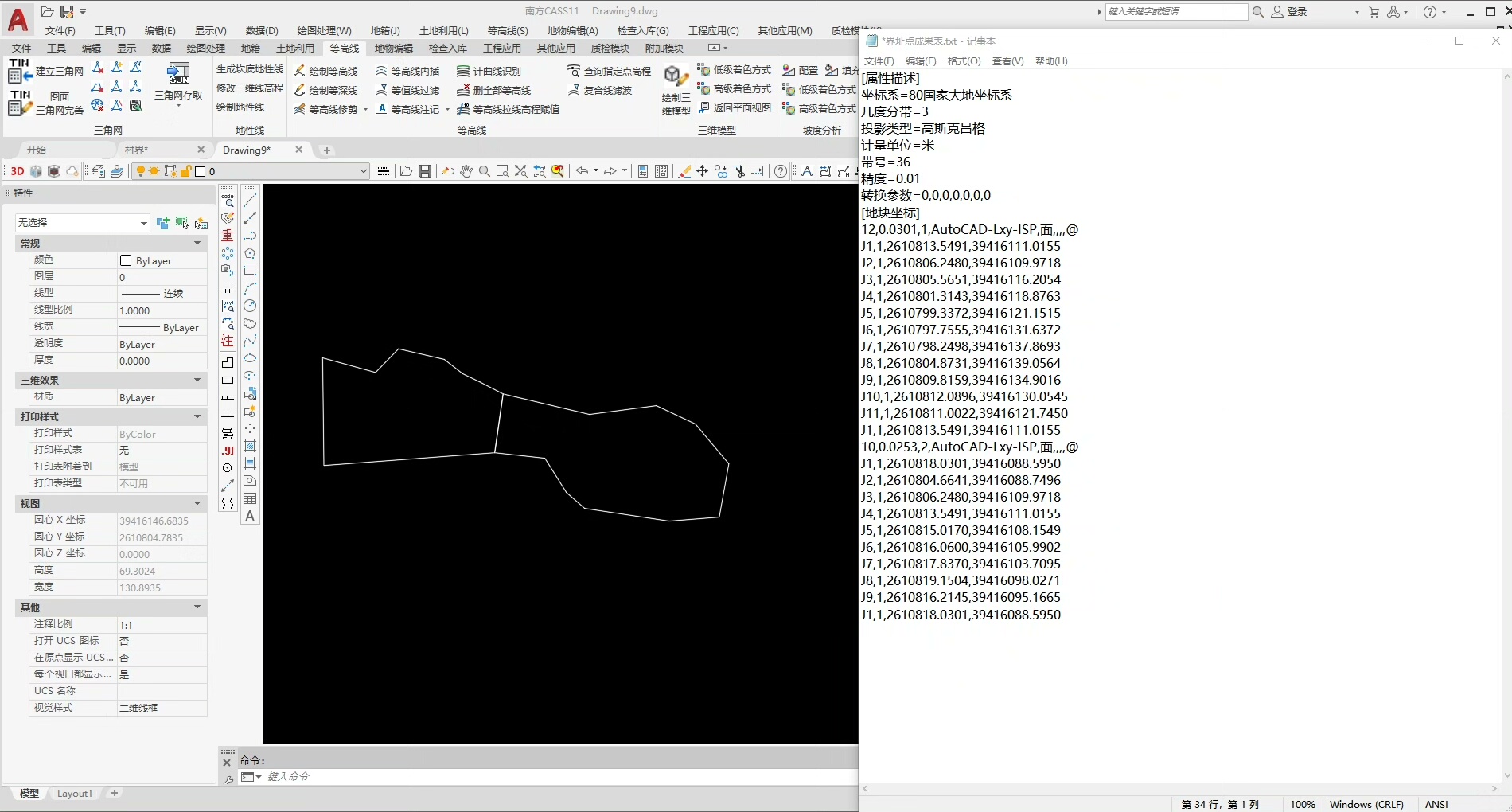Collapse the 常规 properties section
The image size is (1512, 812).
pos(197,243)
